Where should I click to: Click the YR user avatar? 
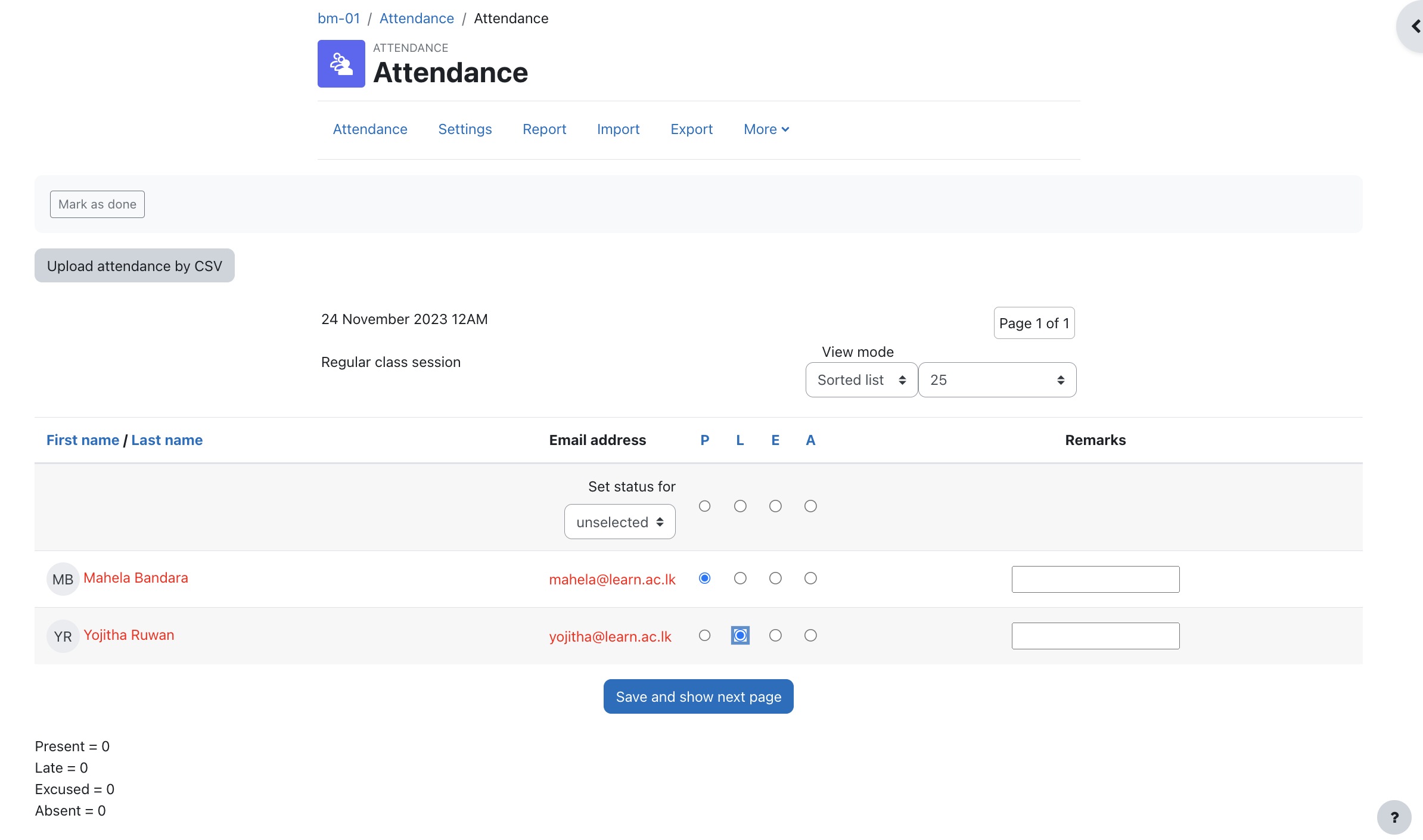point(63,636)
